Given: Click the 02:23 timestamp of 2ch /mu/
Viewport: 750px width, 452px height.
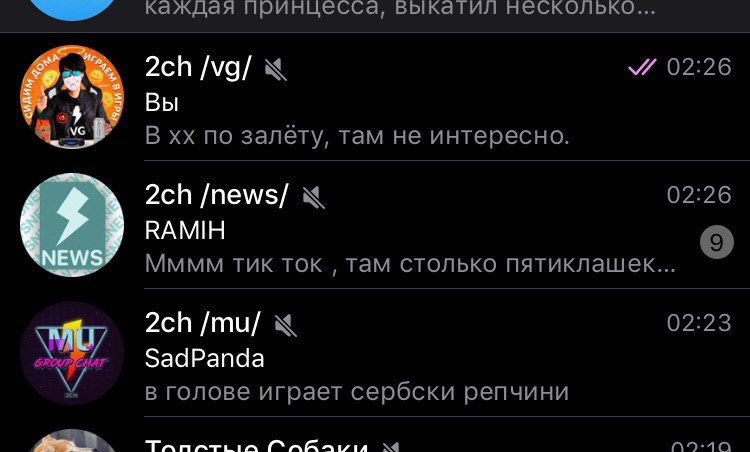Looking at the screenshot, I should click(699, 323).
